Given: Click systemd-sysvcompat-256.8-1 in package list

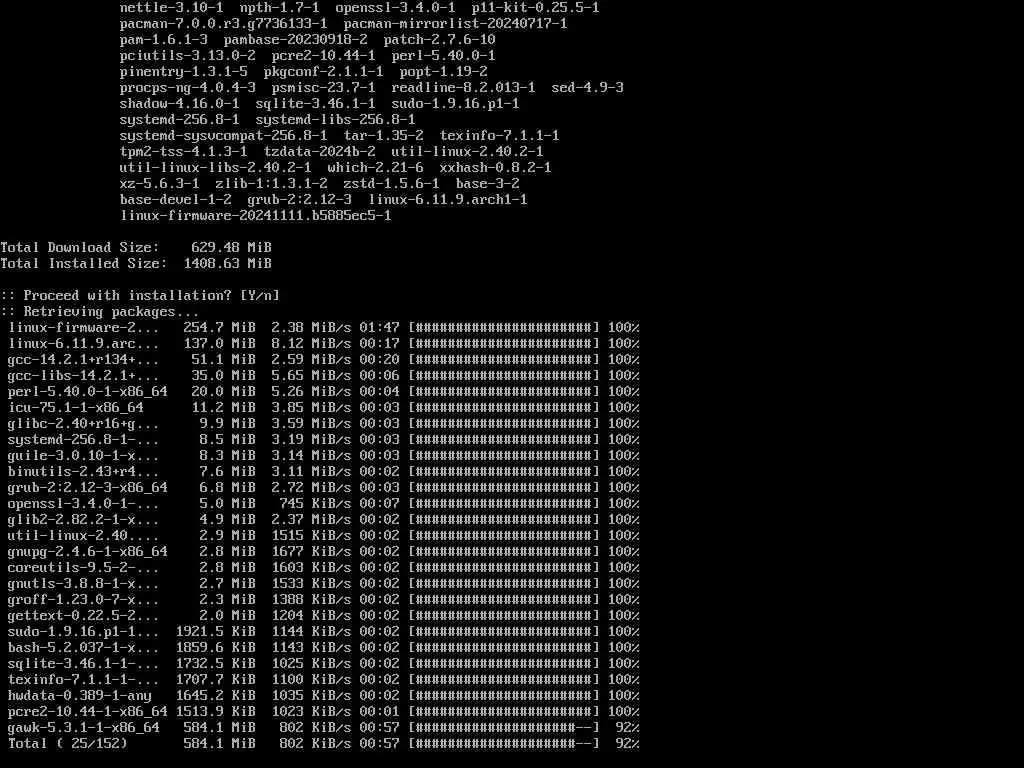Looking at the screenshot, I should click(x=223, y=136).
